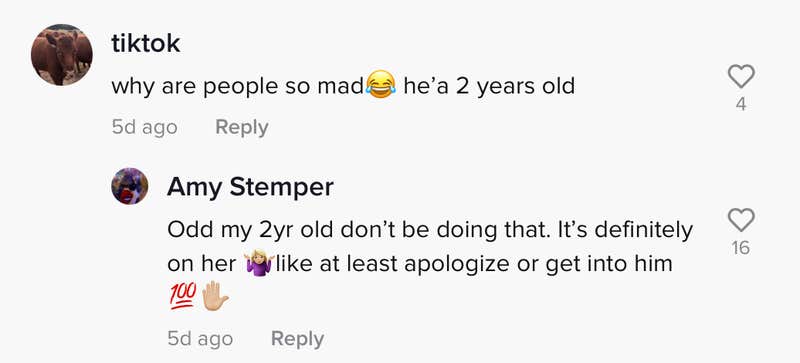Like Amy Stemper's reply with the heart icon

[741, 220]
